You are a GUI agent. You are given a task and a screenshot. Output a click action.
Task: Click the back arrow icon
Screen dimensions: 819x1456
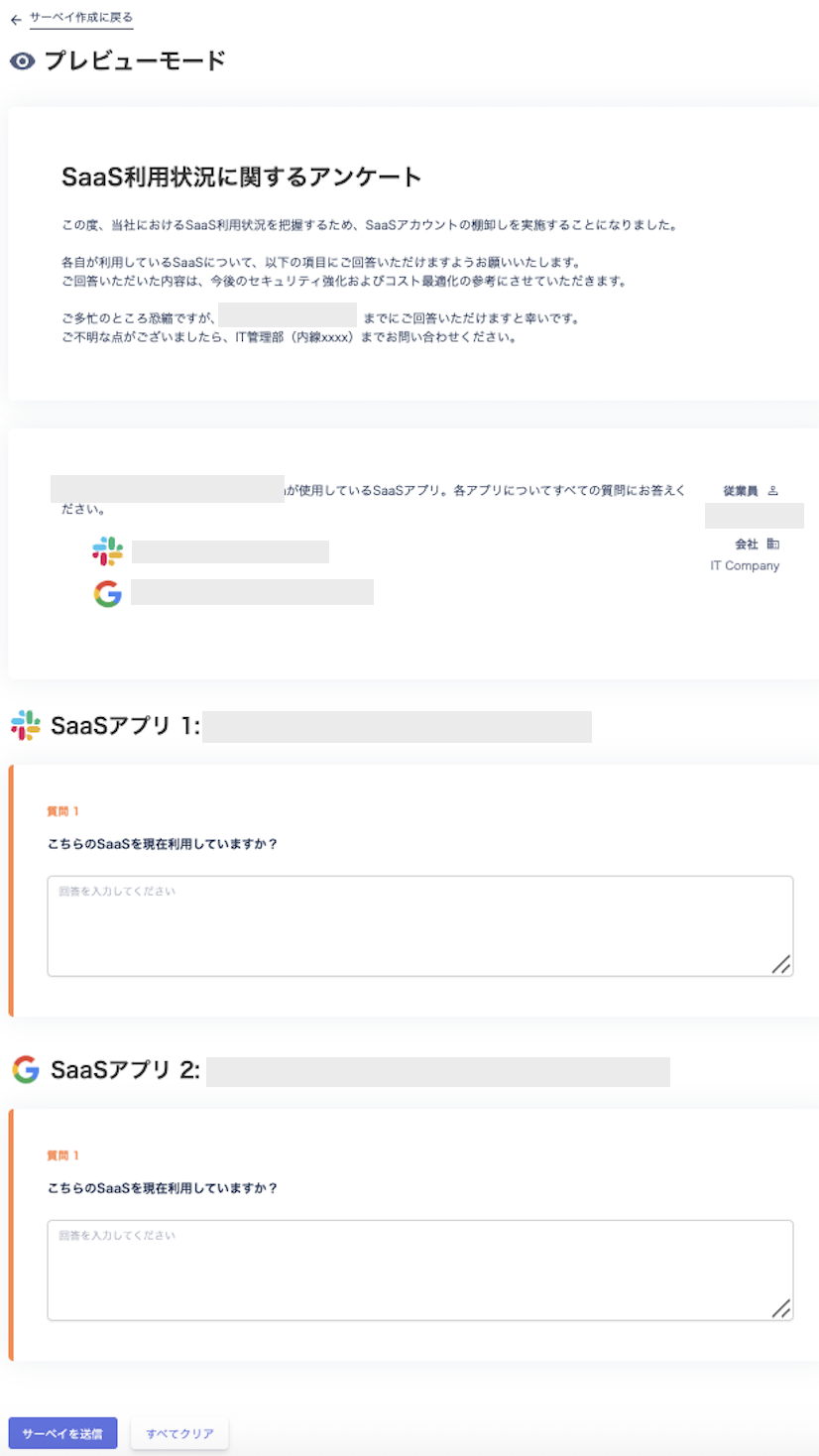coord(16,20)
